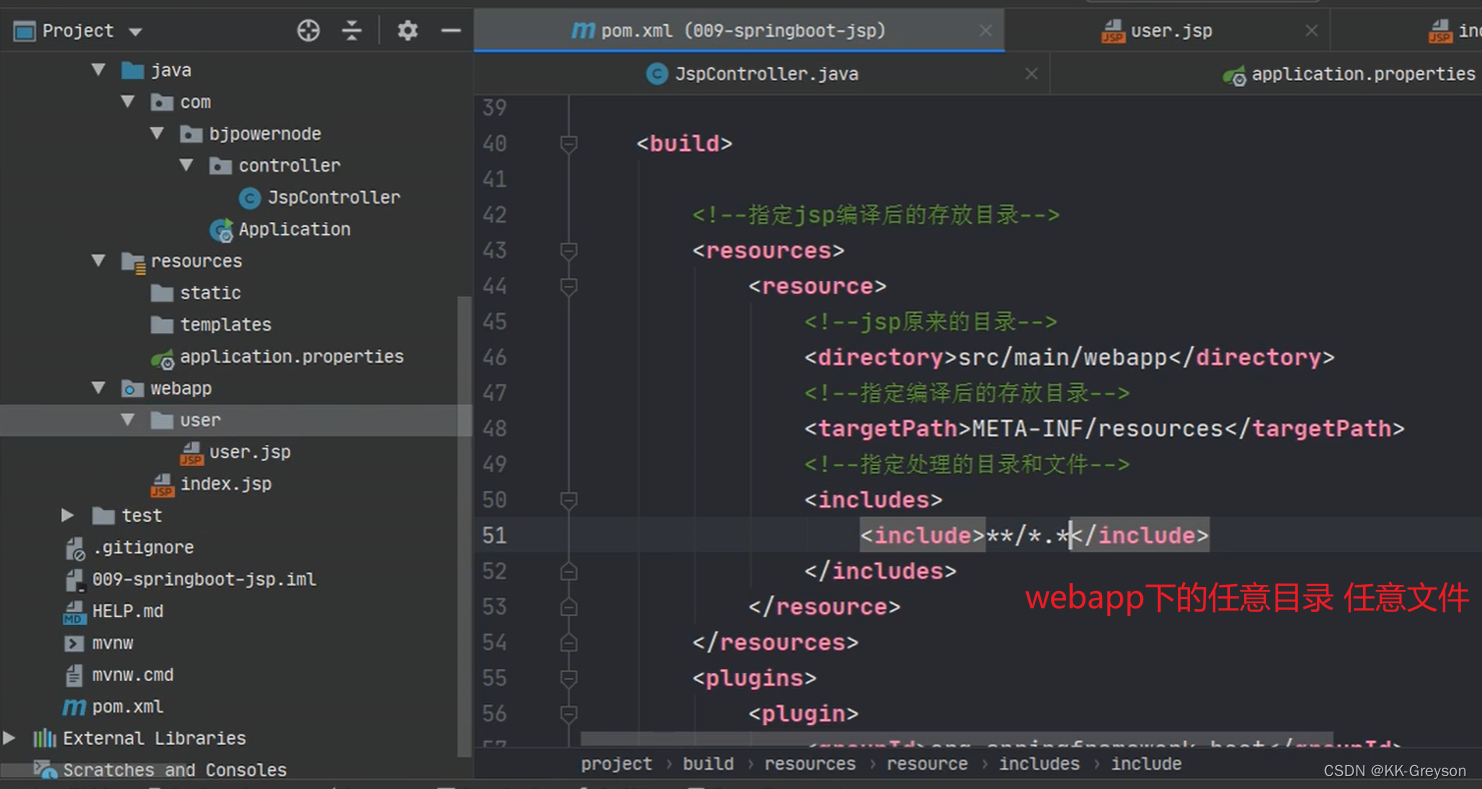Close the JspController.java tab
This screenshot has width=1482, height=789.
click(1031, 74)
